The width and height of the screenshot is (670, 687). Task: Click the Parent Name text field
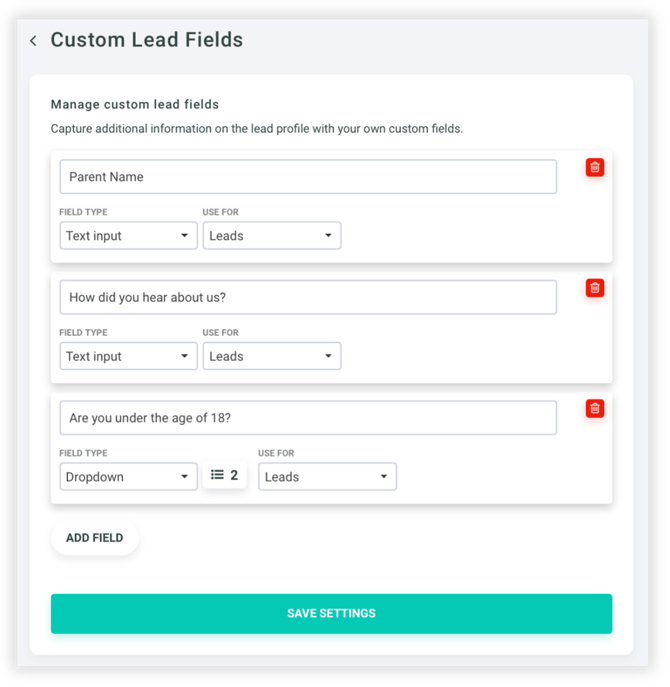tap(307, 177)
